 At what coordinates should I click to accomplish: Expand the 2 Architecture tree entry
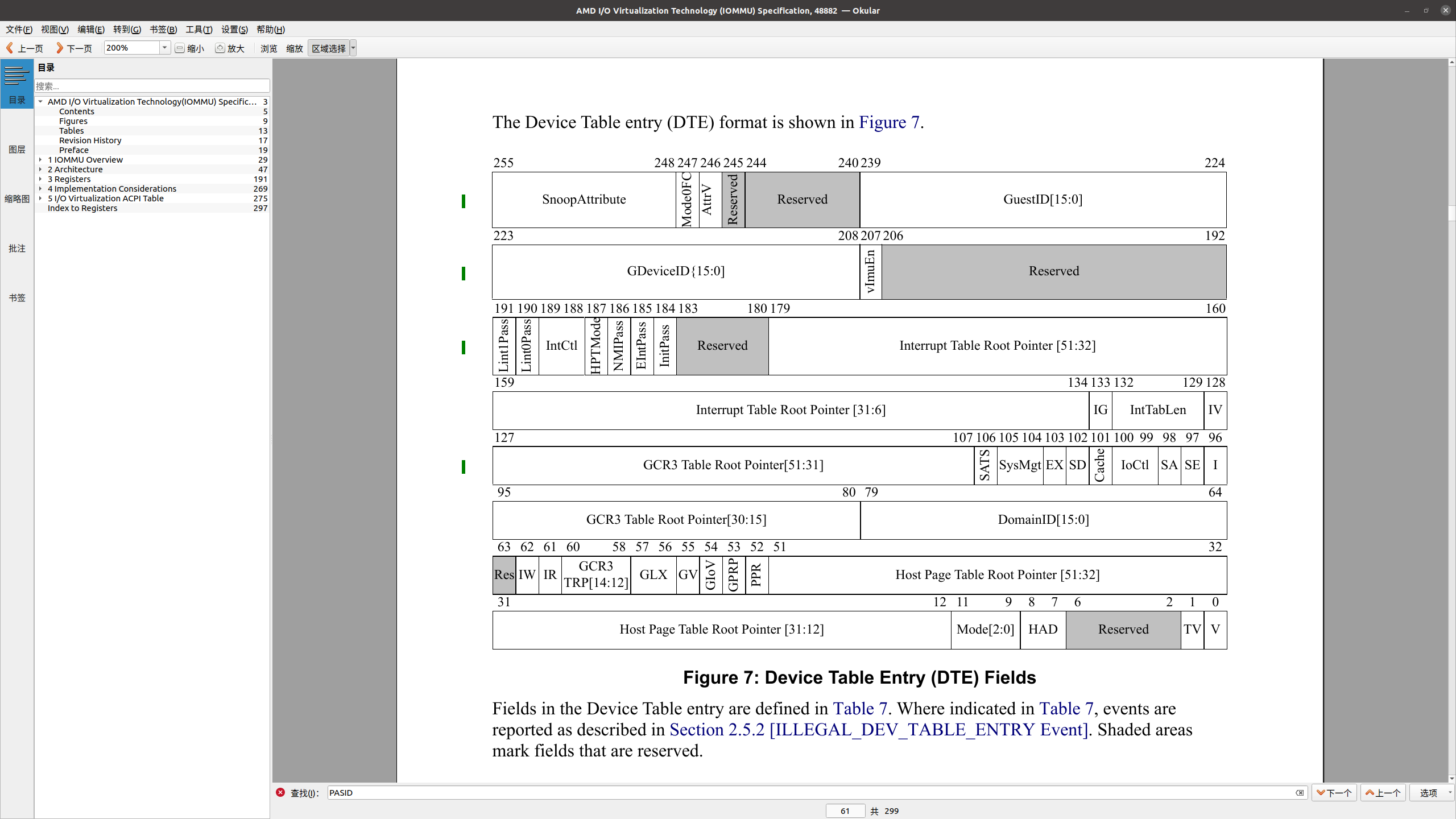coord(40,169)
